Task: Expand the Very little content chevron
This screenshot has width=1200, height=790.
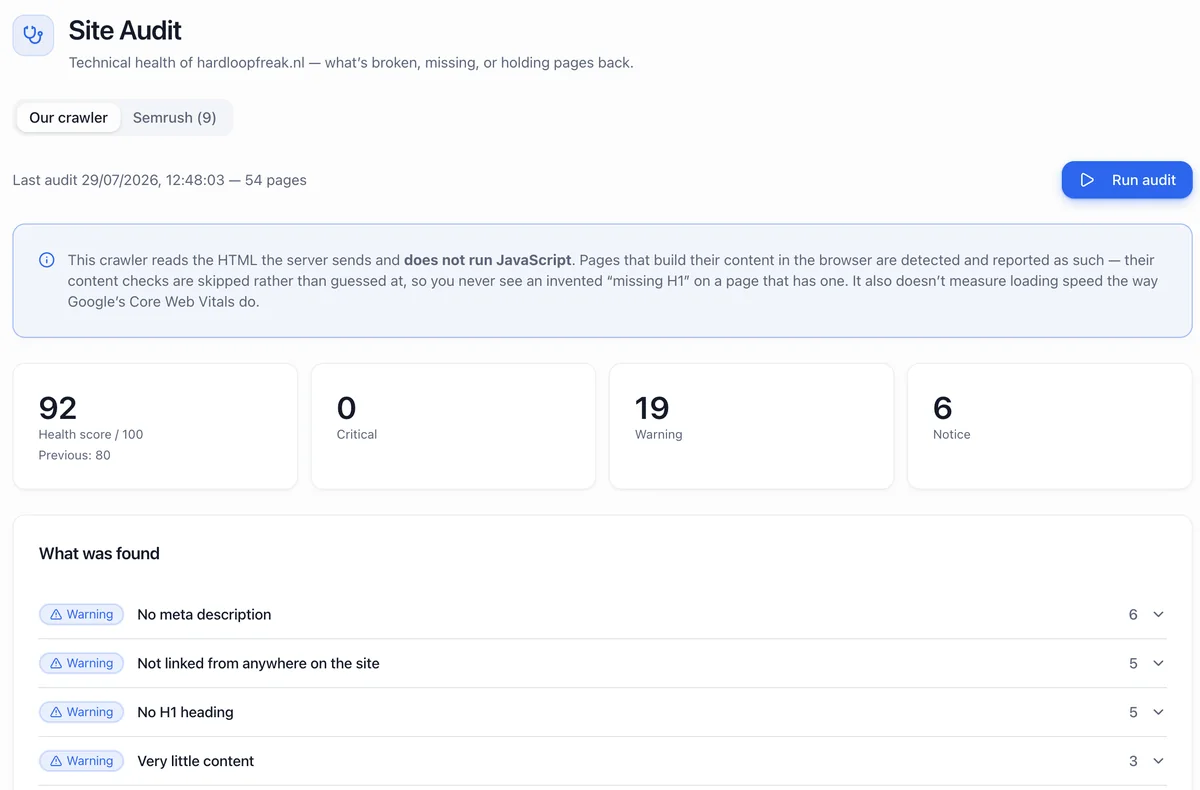Action: point(1158,762)
